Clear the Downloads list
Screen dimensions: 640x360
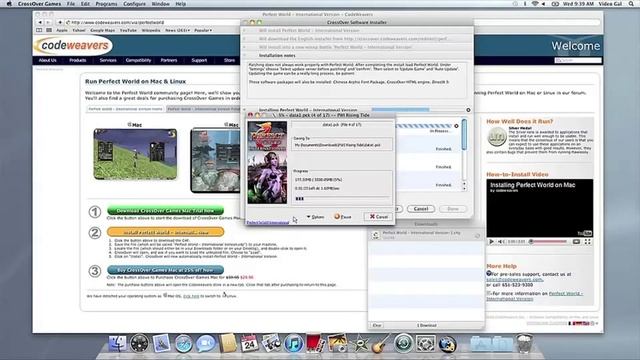[x=376, y=325]
